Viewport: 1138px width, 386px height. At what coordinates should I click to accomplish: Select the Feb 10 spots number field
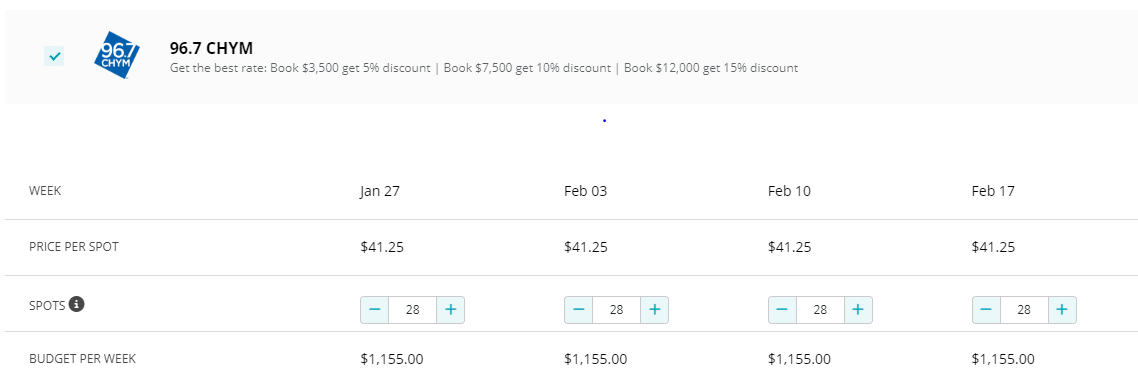coord(821,310)
